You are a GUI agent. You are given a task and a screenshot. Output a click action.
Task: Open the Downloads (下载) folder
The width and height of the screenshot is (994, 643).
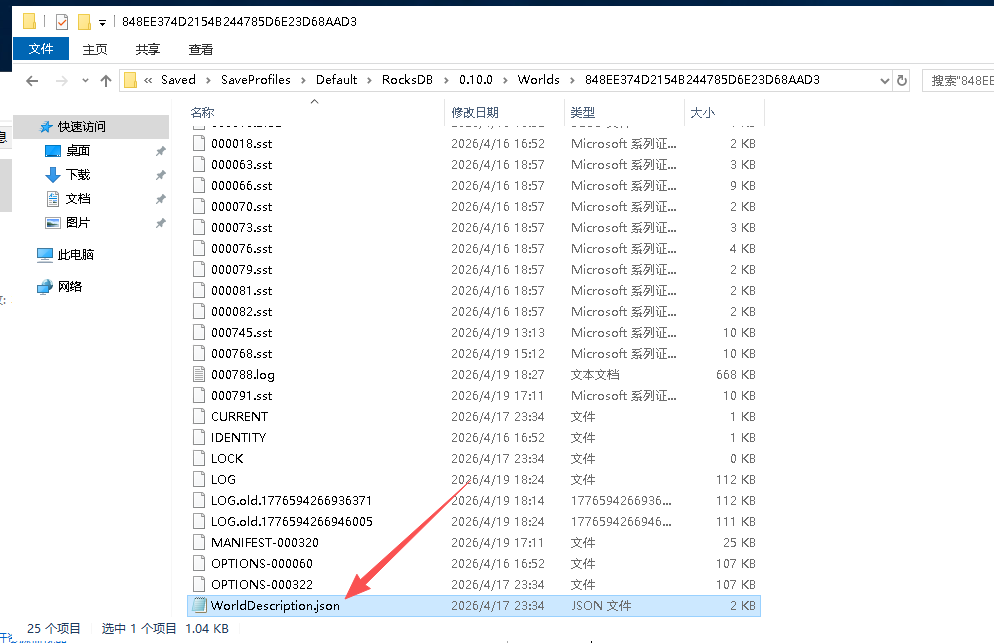78,175
